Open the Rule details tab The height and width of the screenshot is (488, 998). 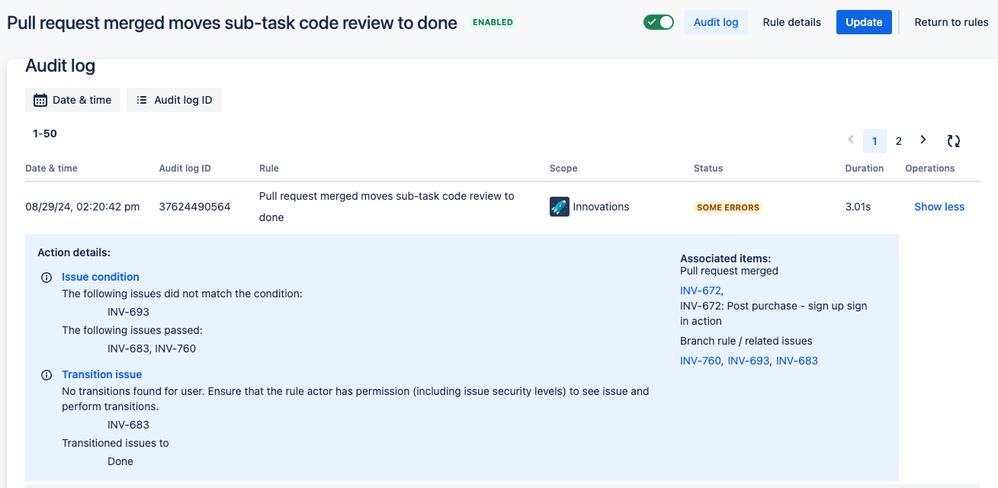(x=792, y=22)
